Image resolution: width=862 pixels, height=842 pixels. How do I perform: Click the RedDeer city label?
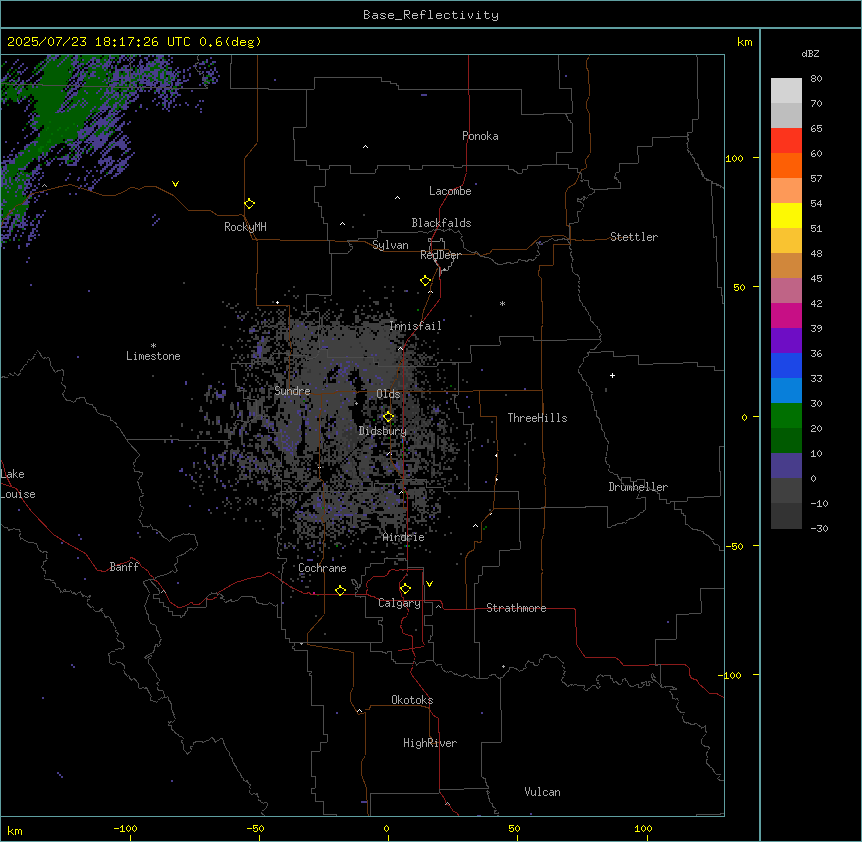click(x=440, y=255)
